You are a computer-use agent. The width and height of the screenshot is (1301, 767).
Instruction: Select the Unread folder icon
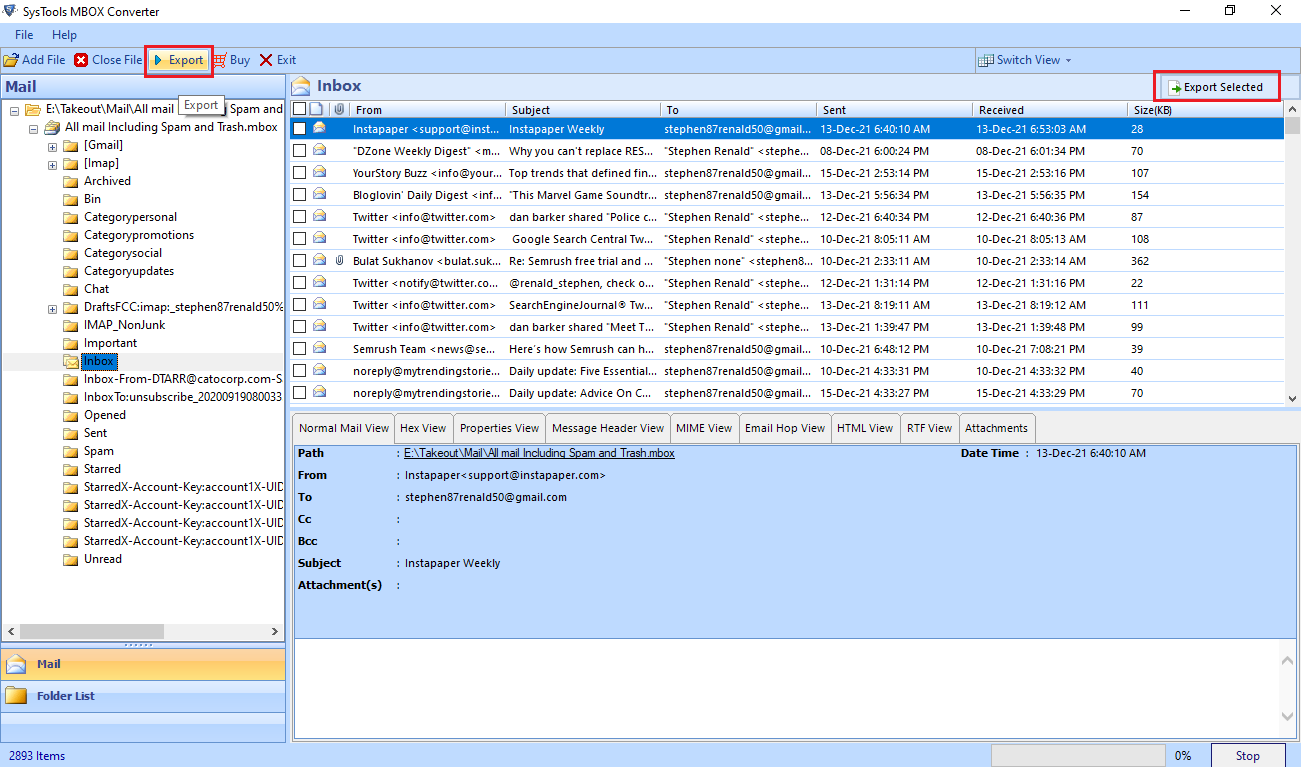tap(71, 560)
